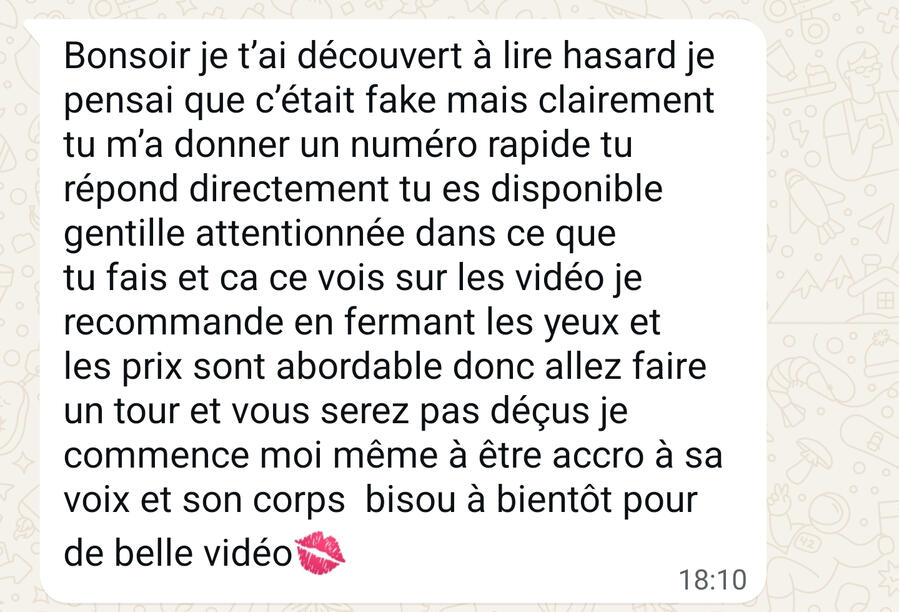Click the 18:10 message timestamp

click(713, 580)
